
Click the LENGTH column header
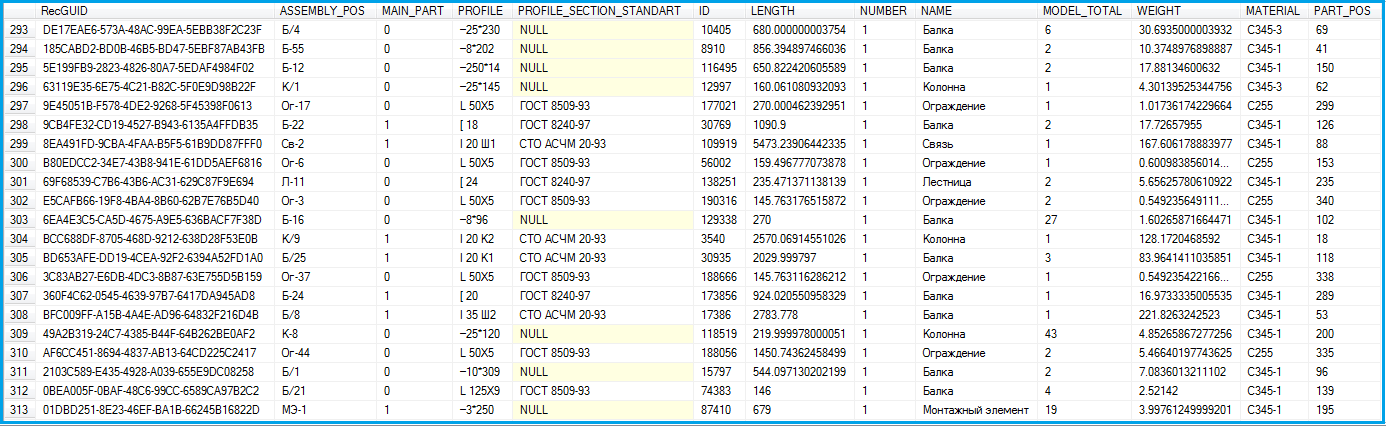(x=801, y=11)
